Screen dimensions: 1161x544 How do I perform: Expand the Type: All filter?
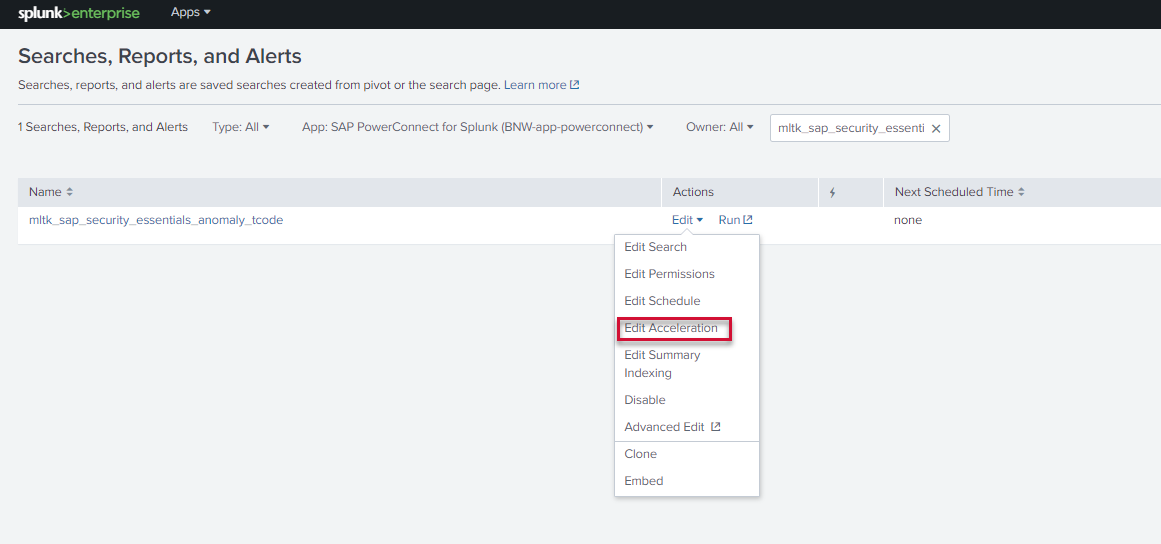click(x=241, y=127)
